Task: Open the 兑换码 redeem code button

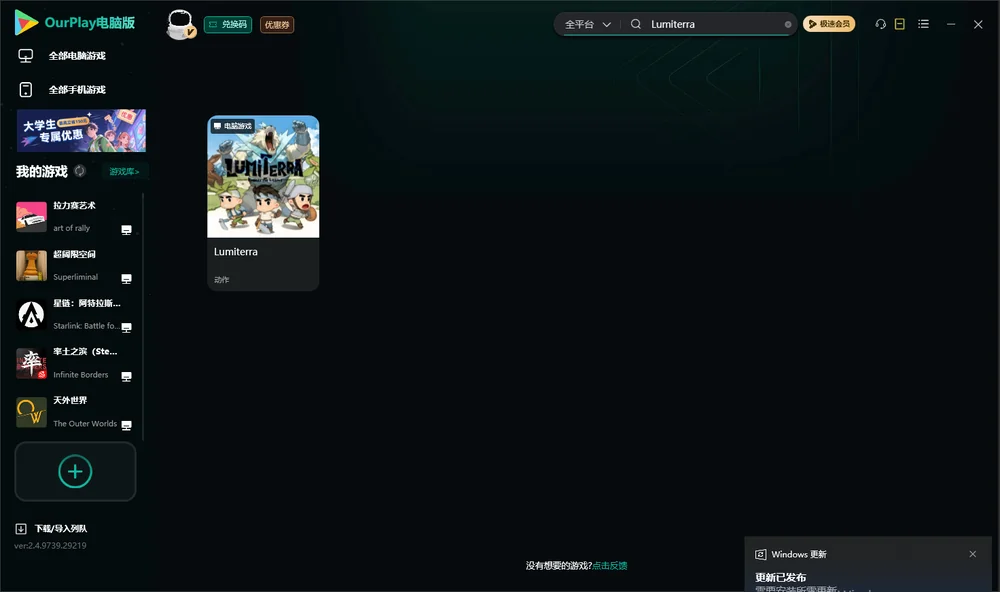Action: tap(228, 24)
